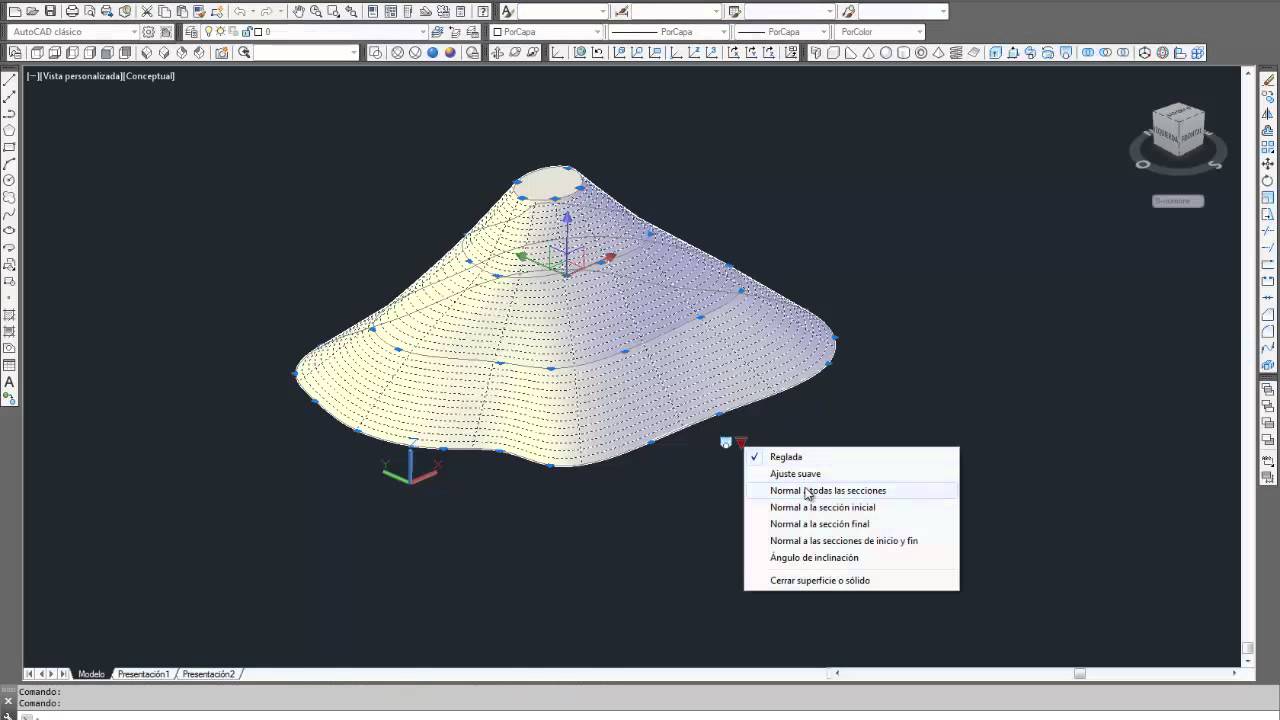Expand the undo history dropdown arrow

pyautogui.click(x=252, y=11)
